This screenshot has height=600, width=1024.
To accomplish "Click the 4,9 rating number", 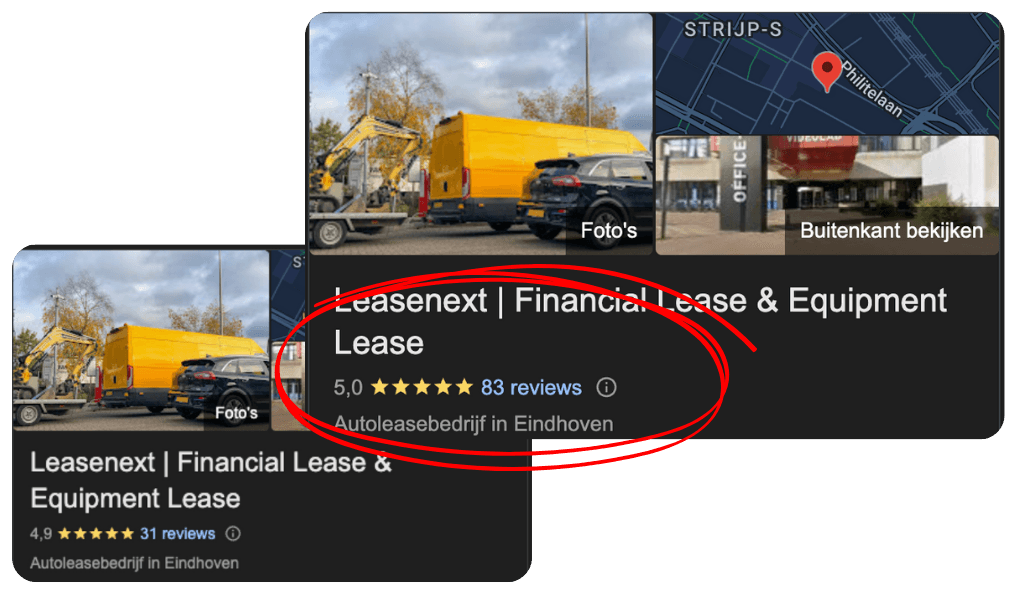I will (40, 534).
